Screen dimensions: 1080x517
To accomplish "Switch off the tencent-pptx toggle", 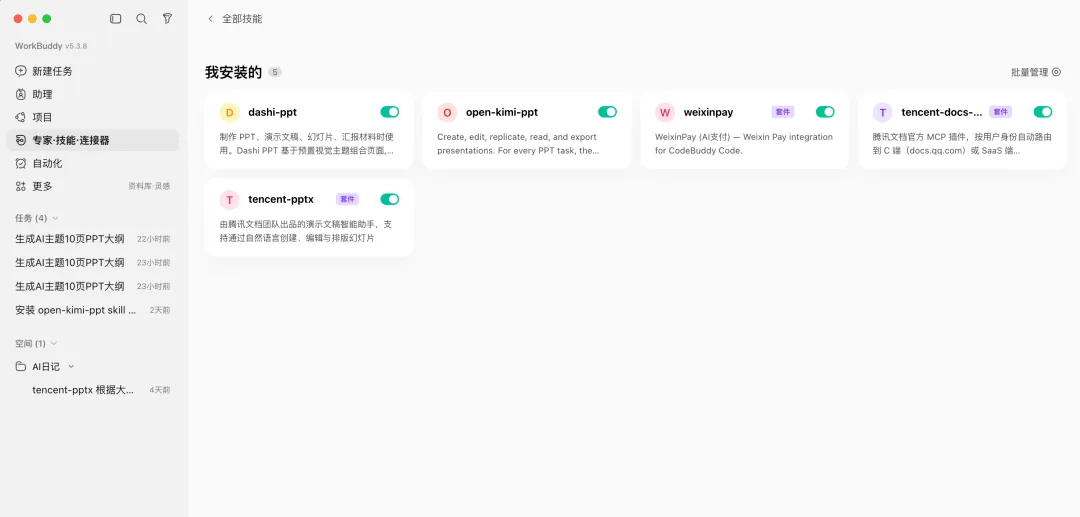I will (390, 199).
